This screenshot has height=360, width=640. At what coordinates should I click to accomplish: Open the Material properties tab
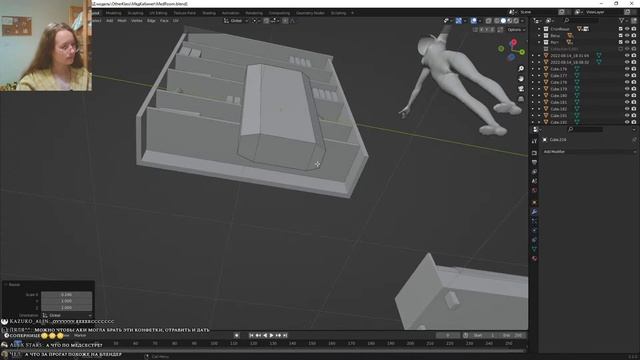(x=534, y=258)
